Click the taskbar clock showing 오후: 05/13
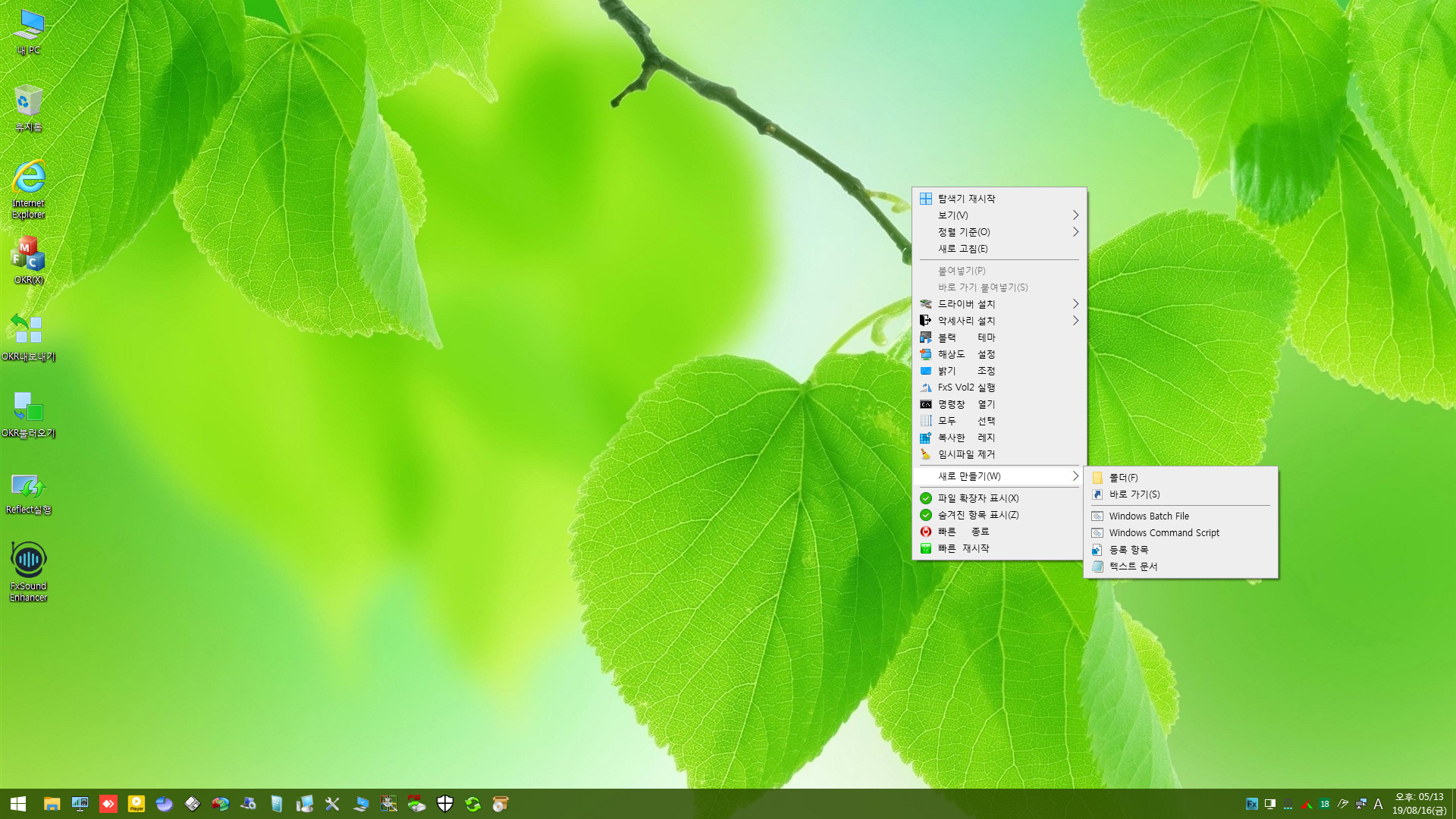Screen dimensions: 1456x819 [1419, 804]
